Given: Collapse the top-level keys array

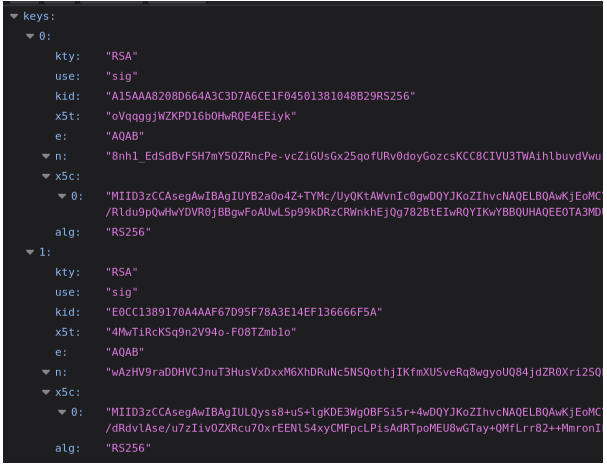Looking at the screenshot, I should click(x=14, y=16).
